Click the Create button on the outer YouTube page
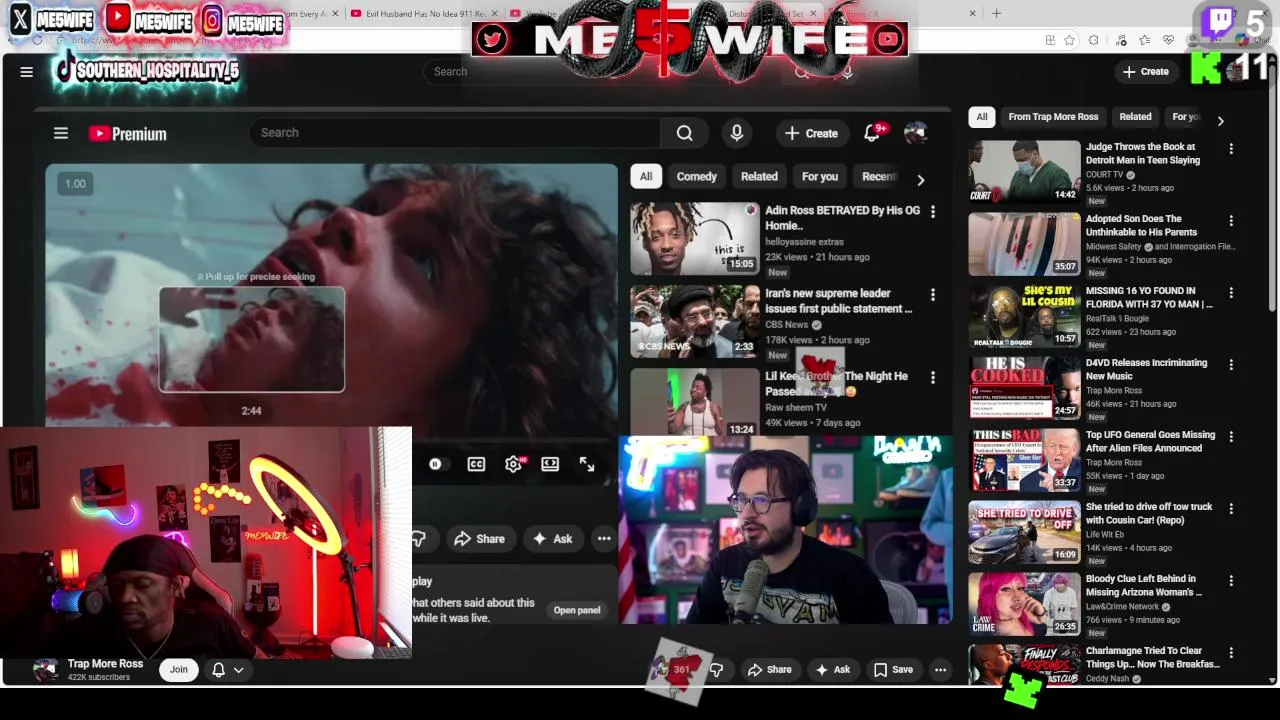Screen dimensions: 1280x720 tap(1145, 72)
